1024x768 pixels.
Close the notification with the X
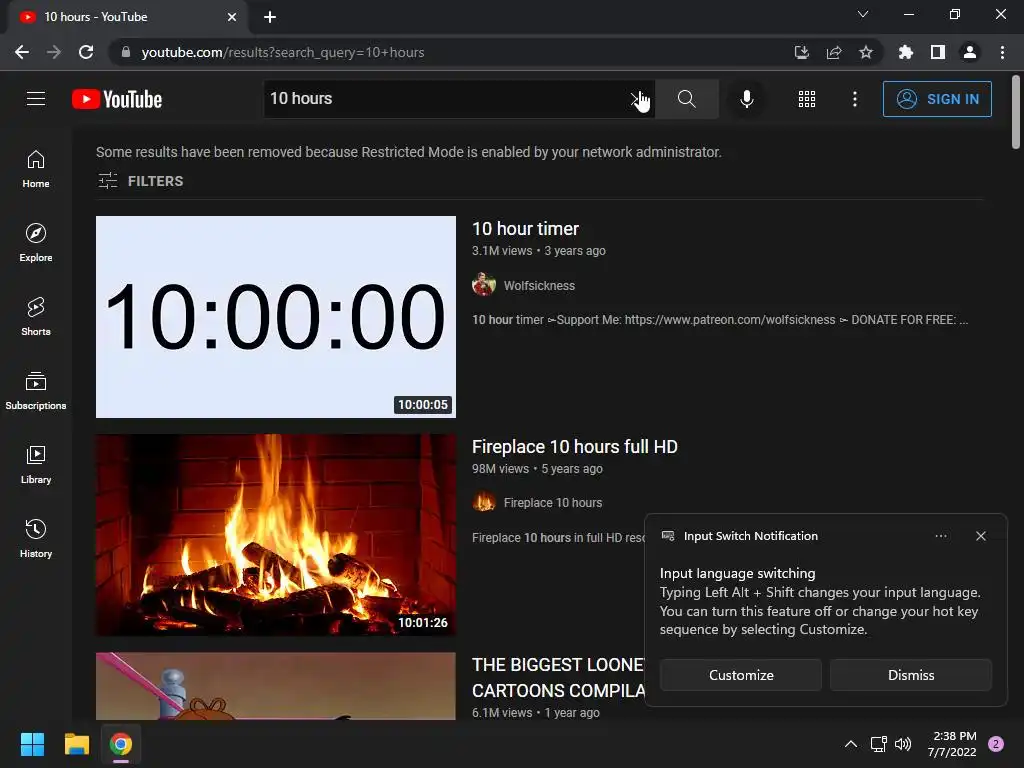(x=980, y=536)
